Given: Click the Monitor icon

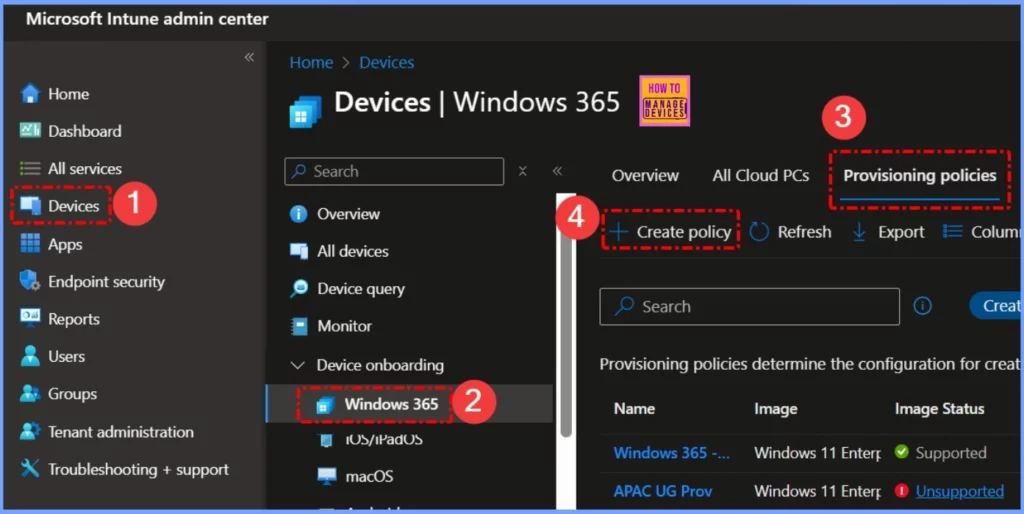Looking at the screenshot, I should coord(298,326).
